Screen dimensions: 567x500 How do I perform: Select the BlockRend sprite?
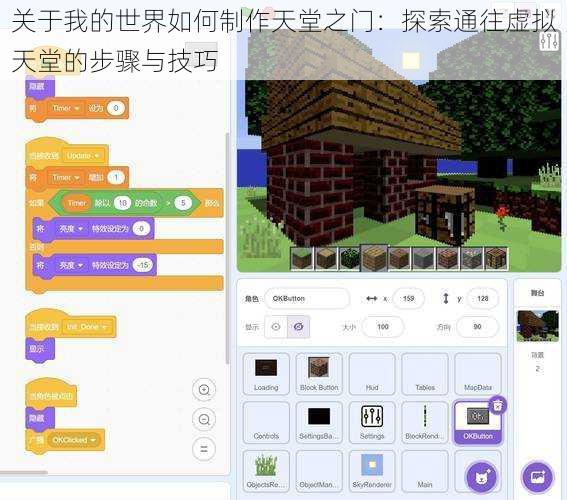[x=425, y=422]
